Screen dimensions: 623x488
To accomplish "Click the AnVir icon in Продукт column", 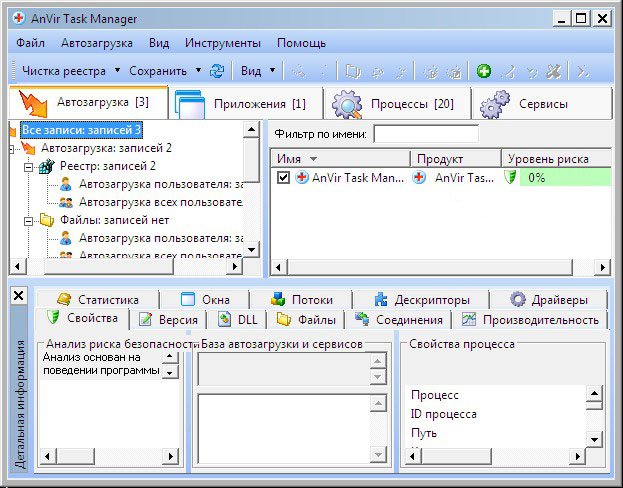I will pyautogui.click(x=418, y=177).
